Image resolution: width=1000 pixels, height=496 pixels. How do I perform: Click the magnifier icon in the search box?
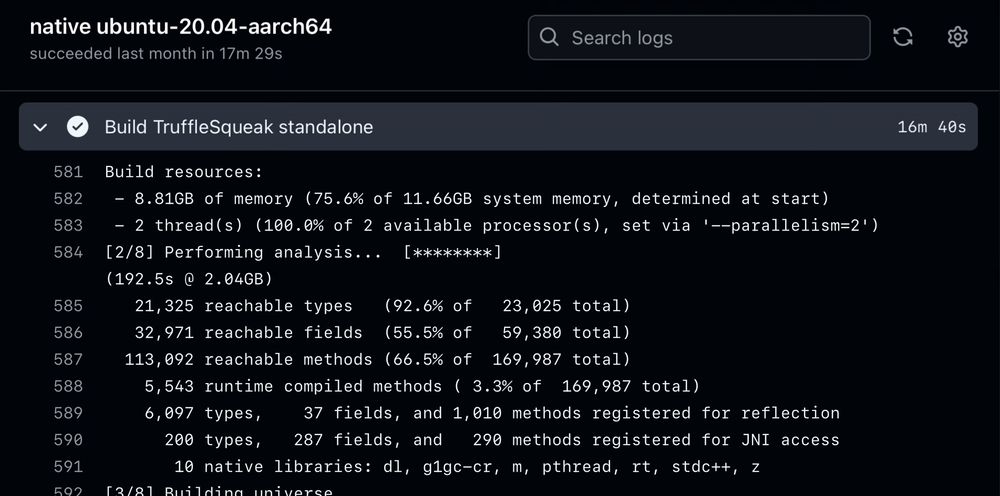tap(549, 38)
